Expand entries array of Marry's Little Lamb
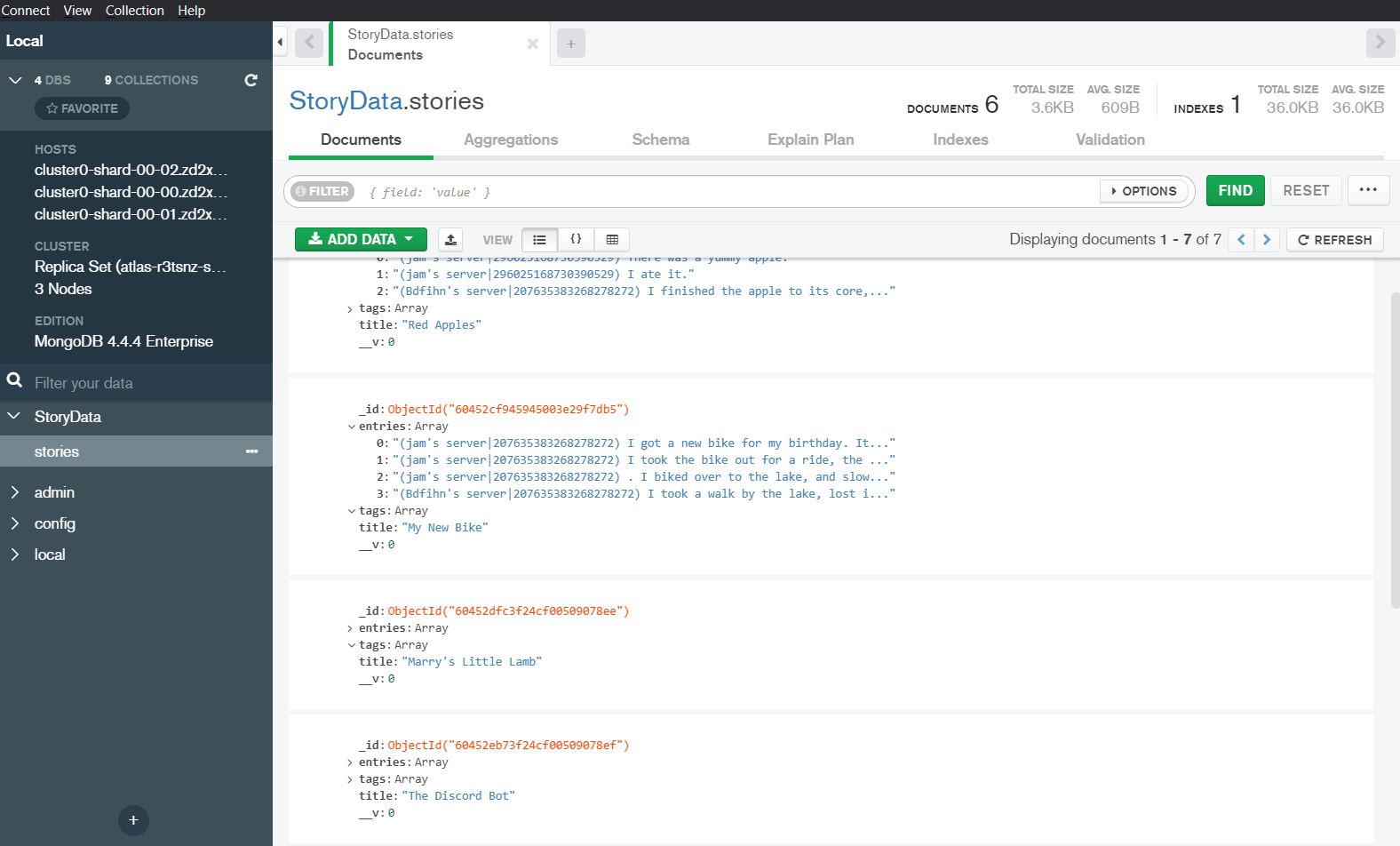The image size is (1400, 846). tap(350, 628)
